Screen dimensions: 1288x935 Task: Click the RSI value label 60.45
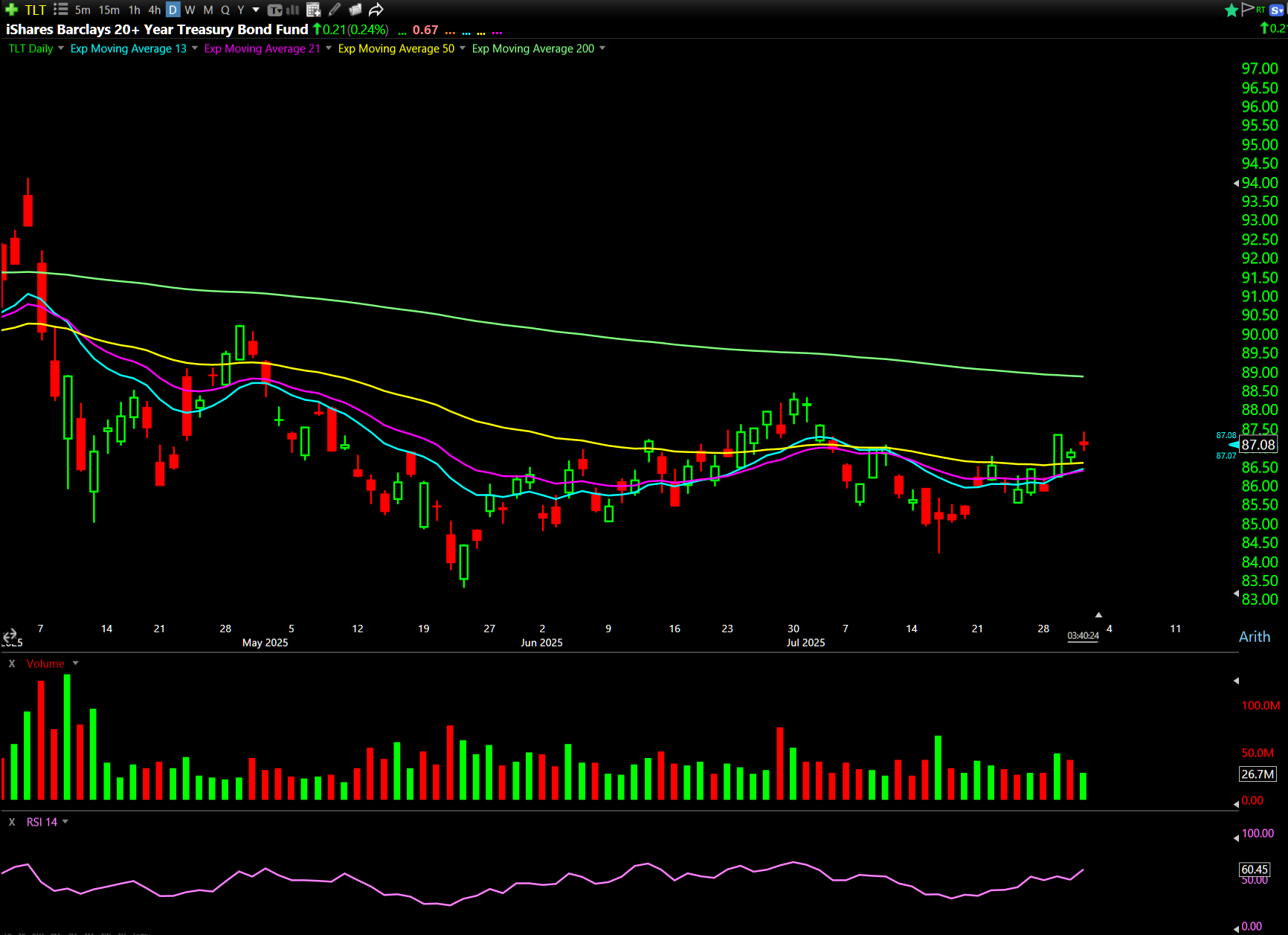point(1255,869)
